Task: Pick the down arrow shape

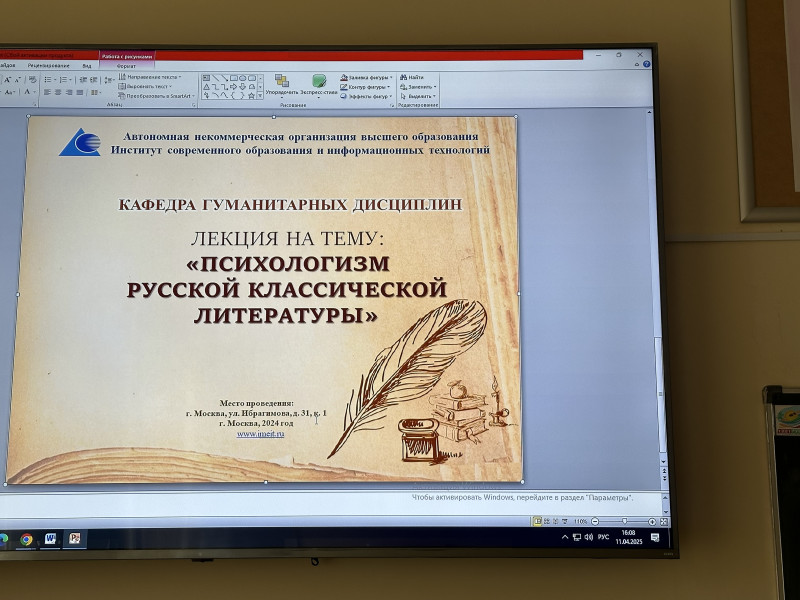Action: 243,87
